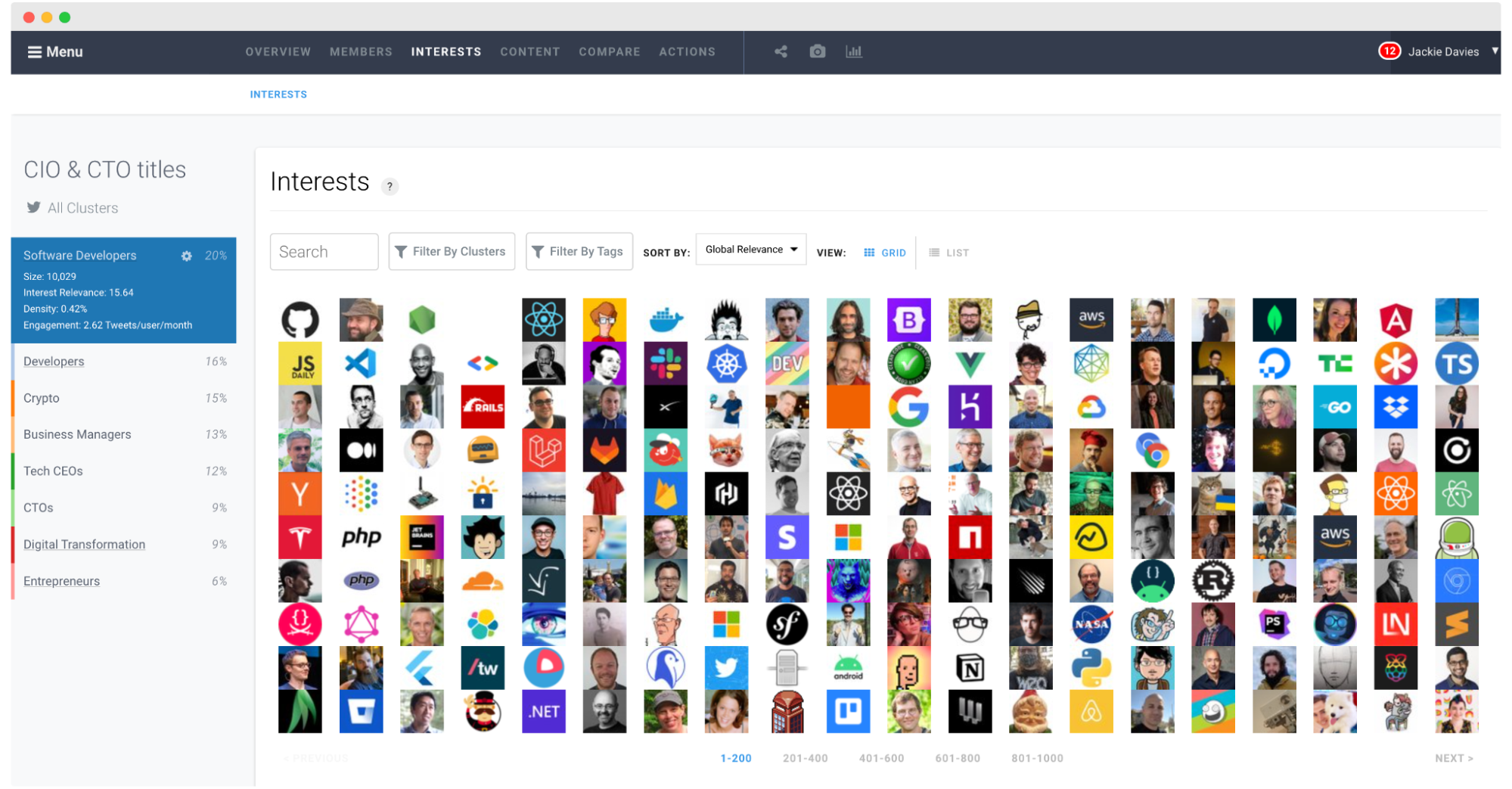Screen dimensions: 1512x789
Task: Switch to the Actions tab
Action: pos(687,51)
